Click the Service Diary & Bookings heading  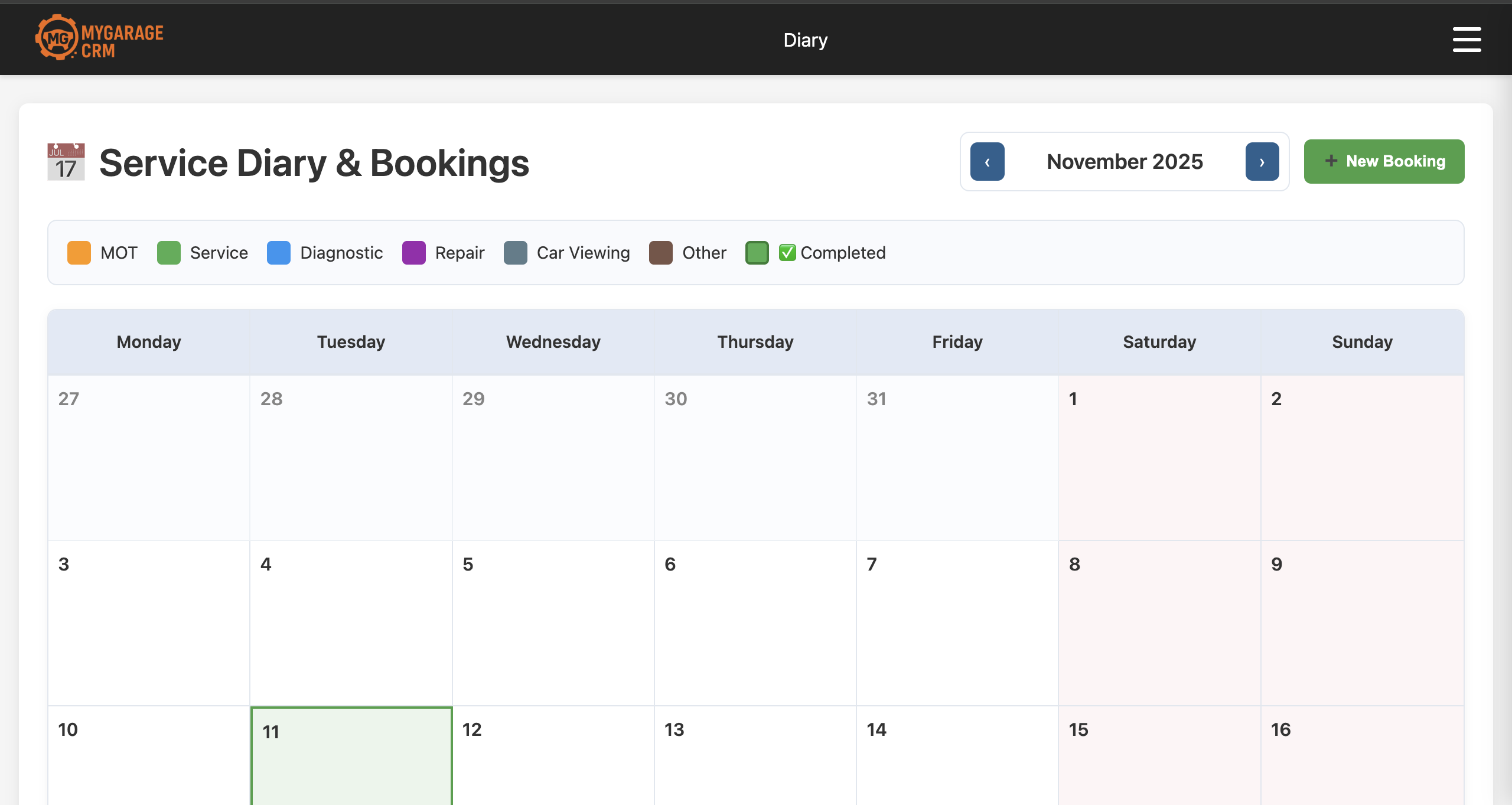(x=314, y=163)
